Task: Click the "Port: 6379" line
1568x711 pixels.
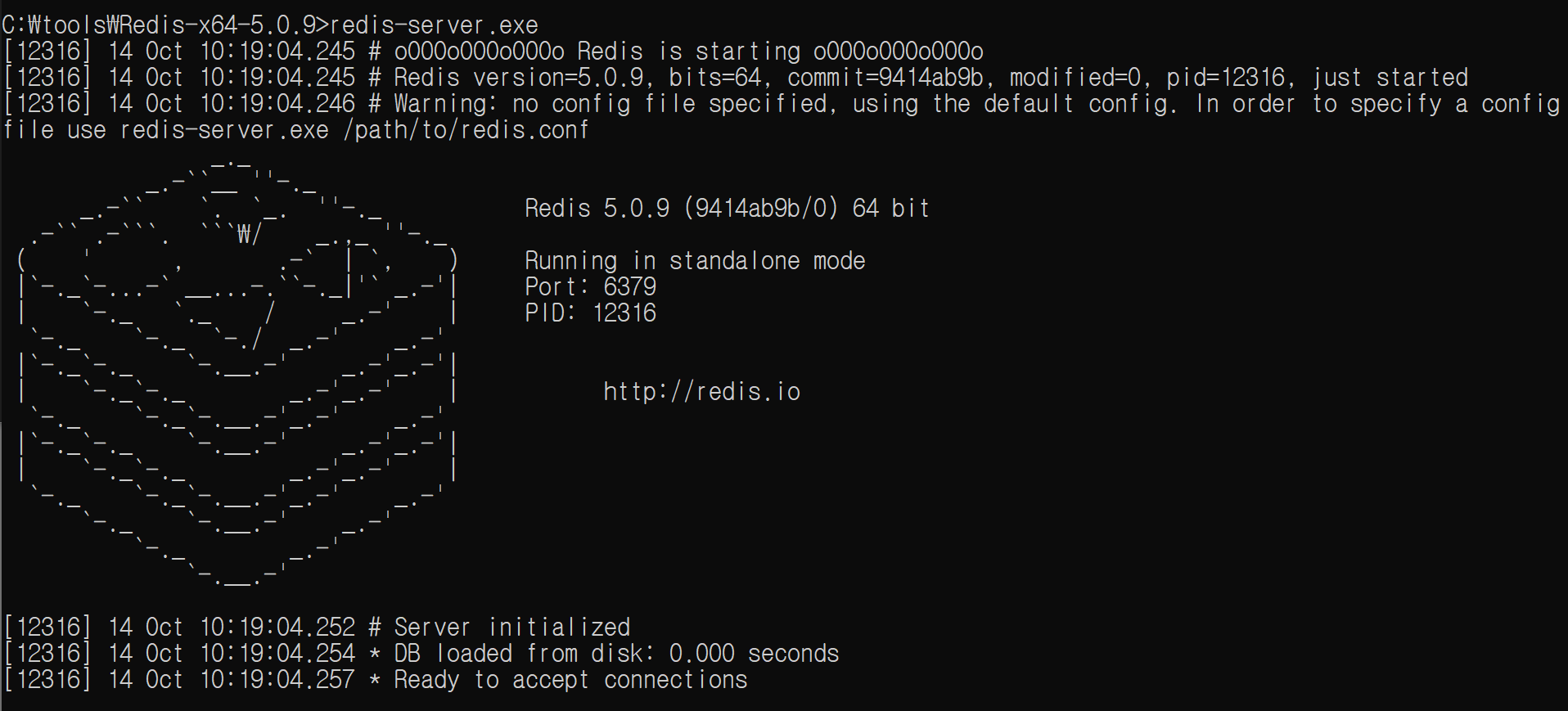Action: click(x=590, y=287)
